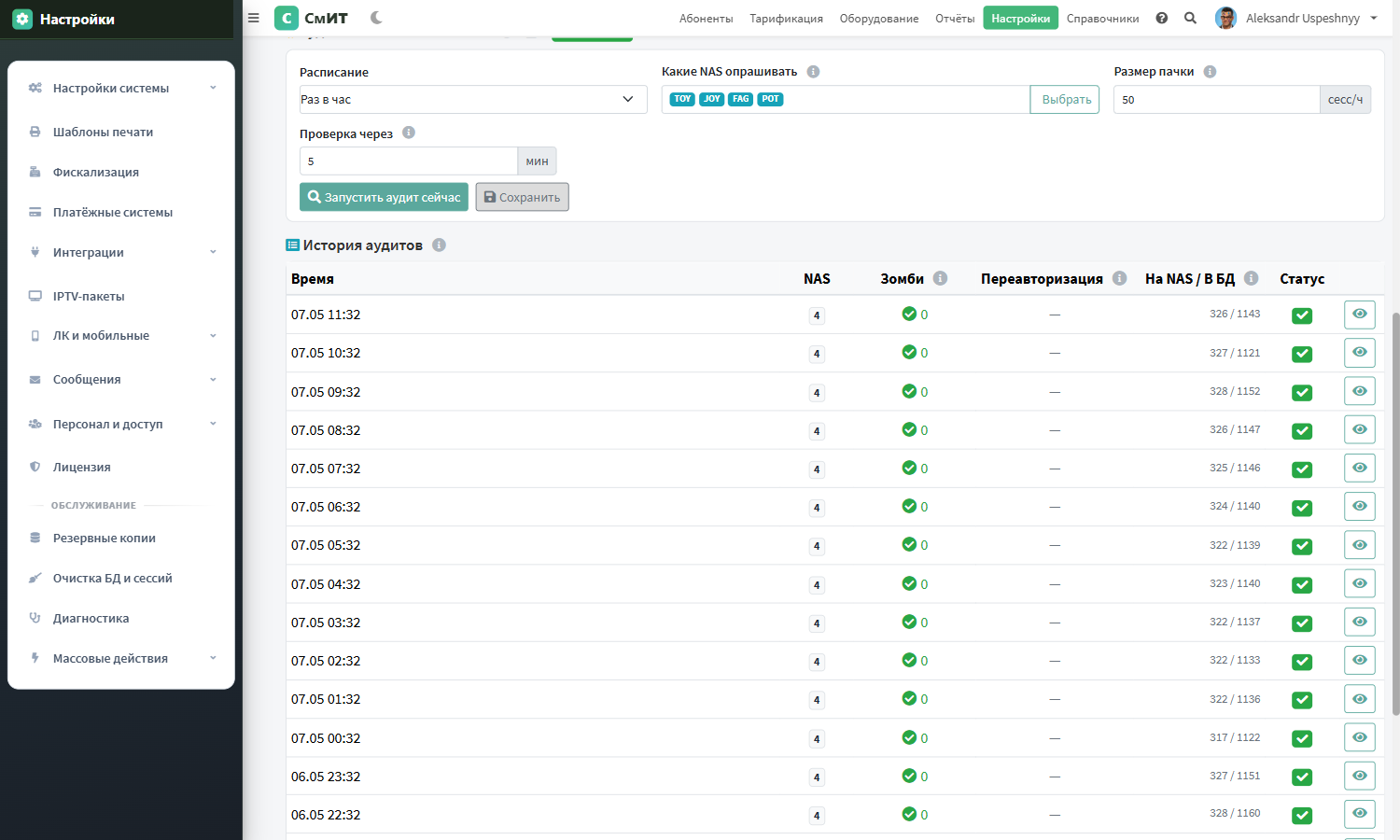Open the Расписание dropdown

[x=473, y=99]
